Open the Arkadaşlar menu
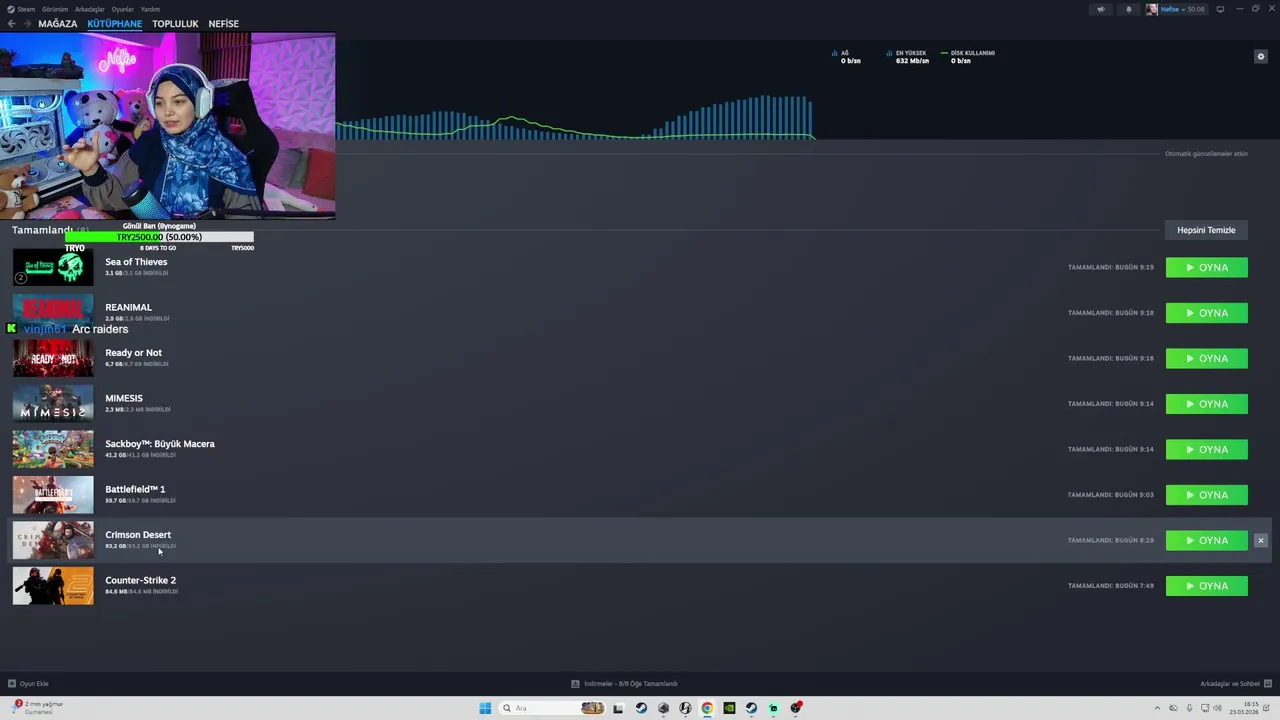1280x720 pixels. coord(89,9)
